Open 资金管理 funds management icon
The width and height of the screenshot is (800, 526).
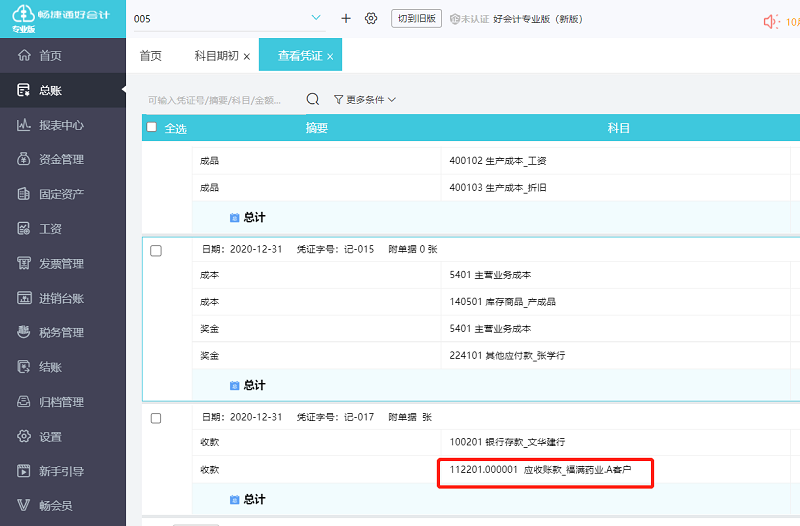pos(23,159)
